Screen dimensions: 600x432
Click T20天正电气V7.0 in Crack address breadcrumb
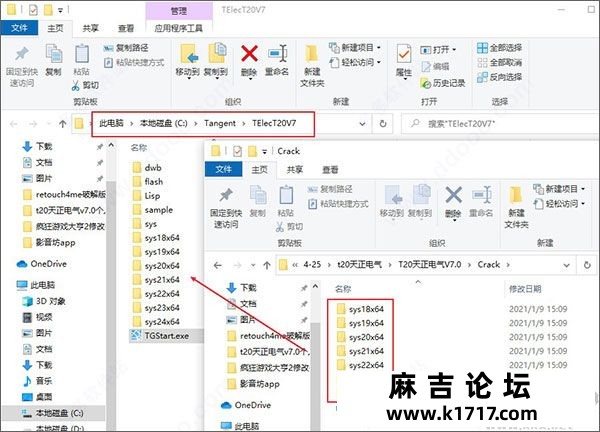pos(429,264)
